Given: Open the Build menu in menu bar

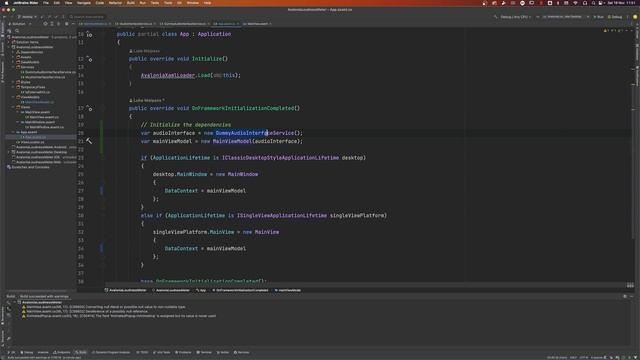Looking at the screenshot, I should click(131, 3).
